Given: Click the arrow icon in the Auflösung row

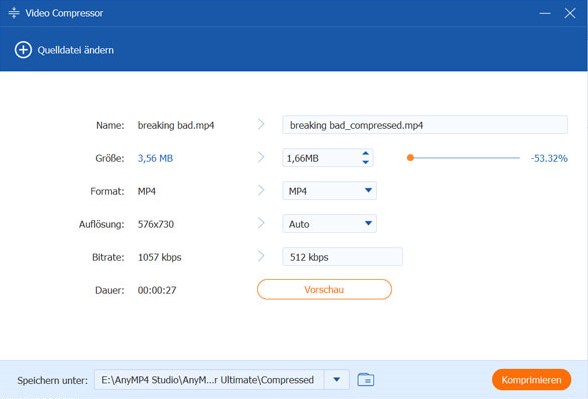Looking at the screenshot, I should tap(261, 223).
